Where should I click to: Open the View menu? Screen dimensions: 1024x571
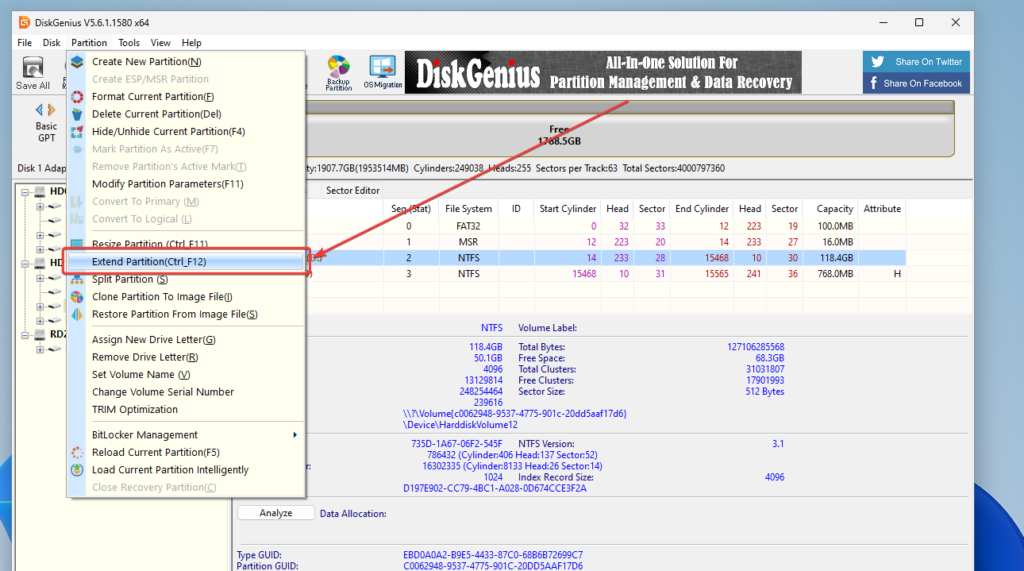tap(160, 42)
